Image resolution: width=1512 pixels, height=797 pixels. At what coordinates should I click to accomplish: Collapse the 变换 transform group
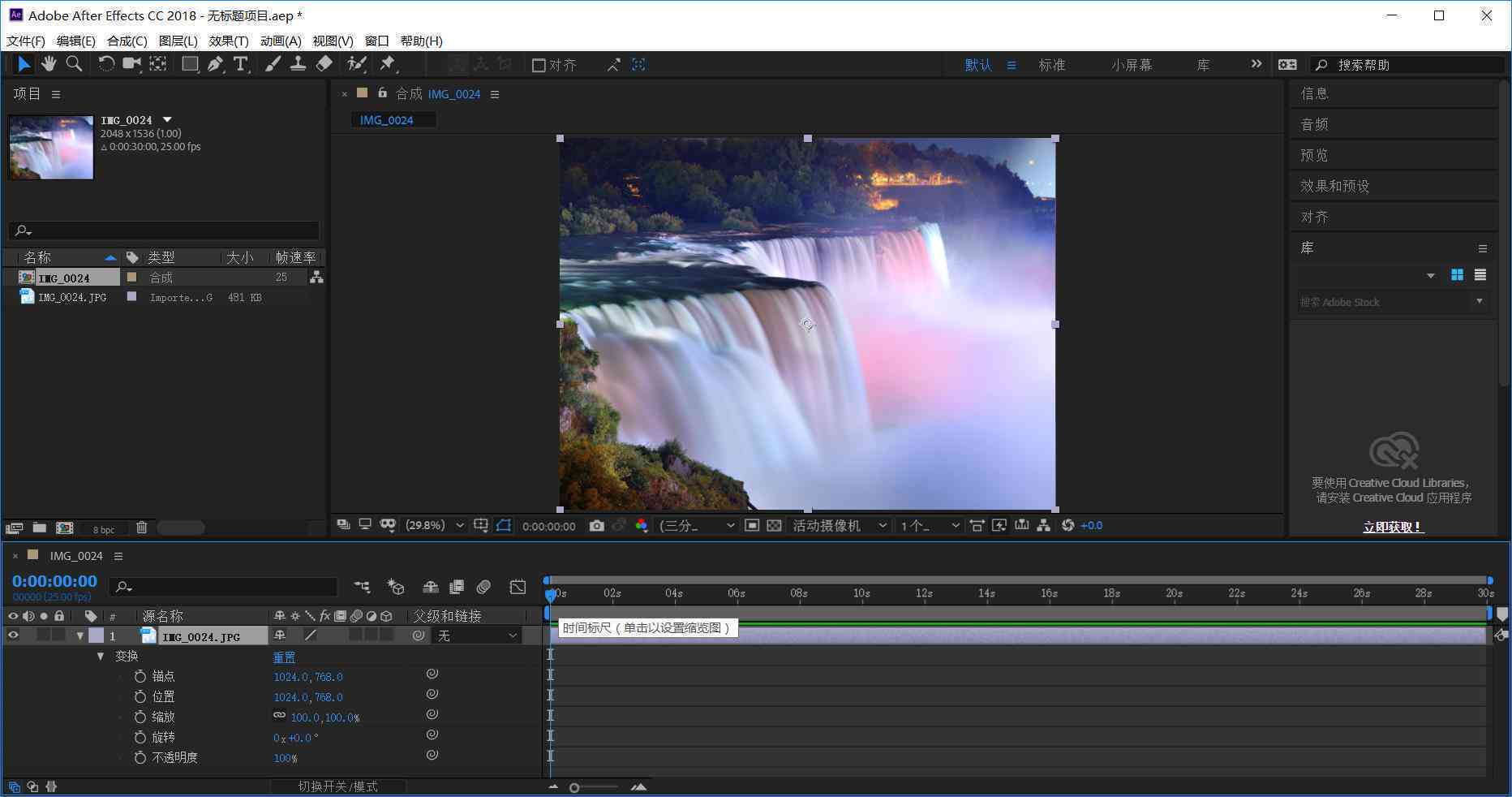(101, 656)
